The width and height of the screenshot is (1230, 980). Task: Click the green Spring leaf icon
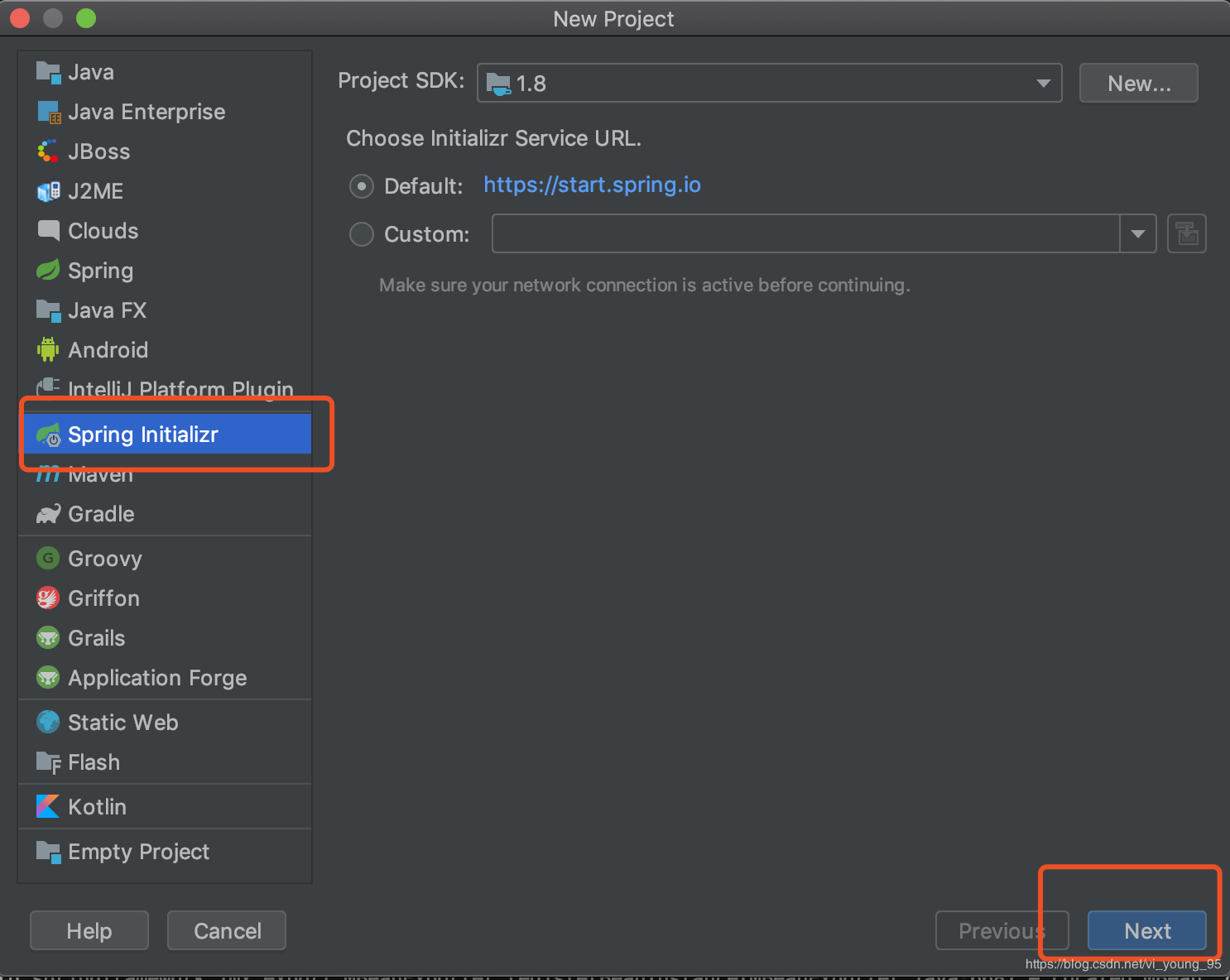[48, 271]
